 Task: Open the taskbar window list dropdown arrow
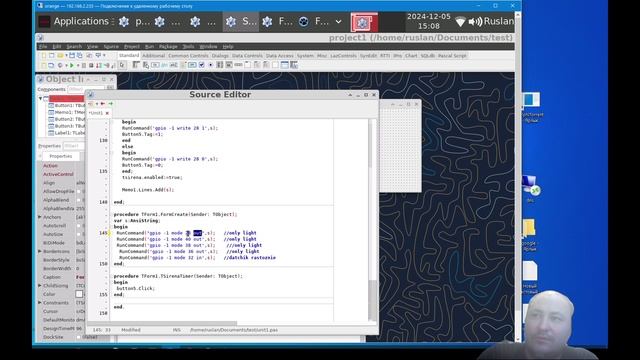338,22
